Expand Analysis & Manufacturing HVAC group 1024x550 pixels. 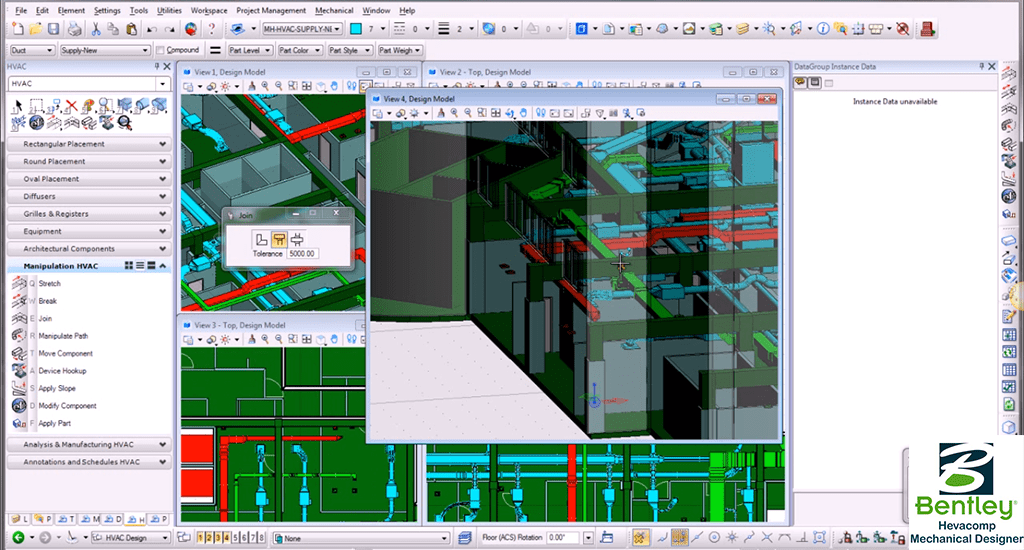(x=89, y=444)
